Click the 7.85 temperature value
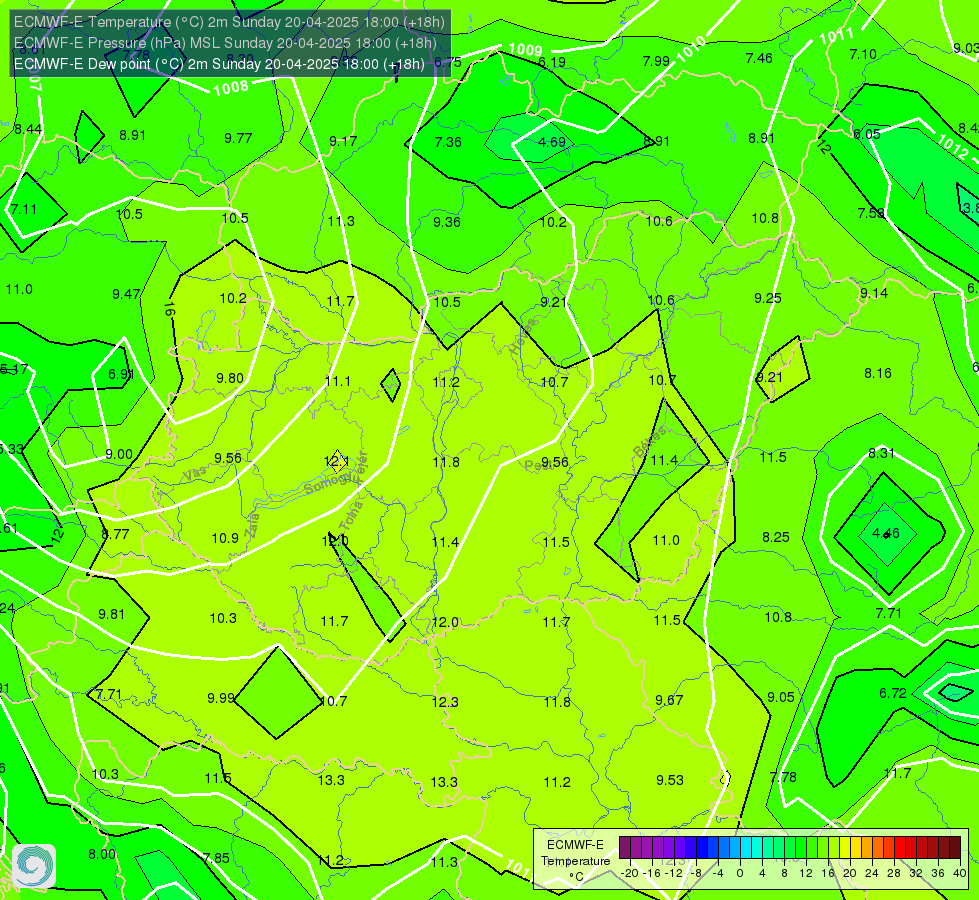This screenshot has height=900, width=979. tap(216, 858)
